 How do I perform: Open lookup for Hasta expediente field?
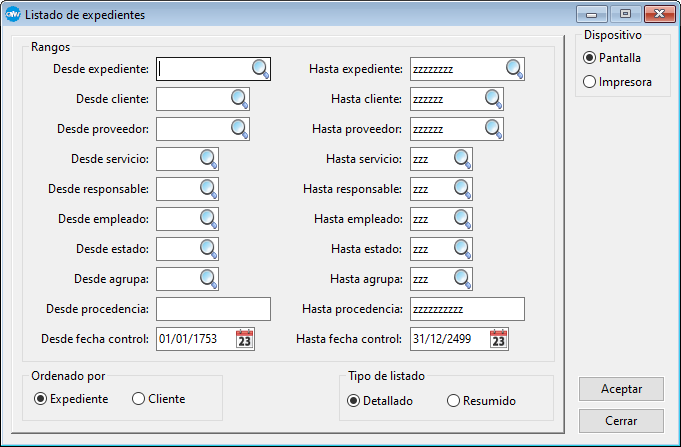coord(514,69)
